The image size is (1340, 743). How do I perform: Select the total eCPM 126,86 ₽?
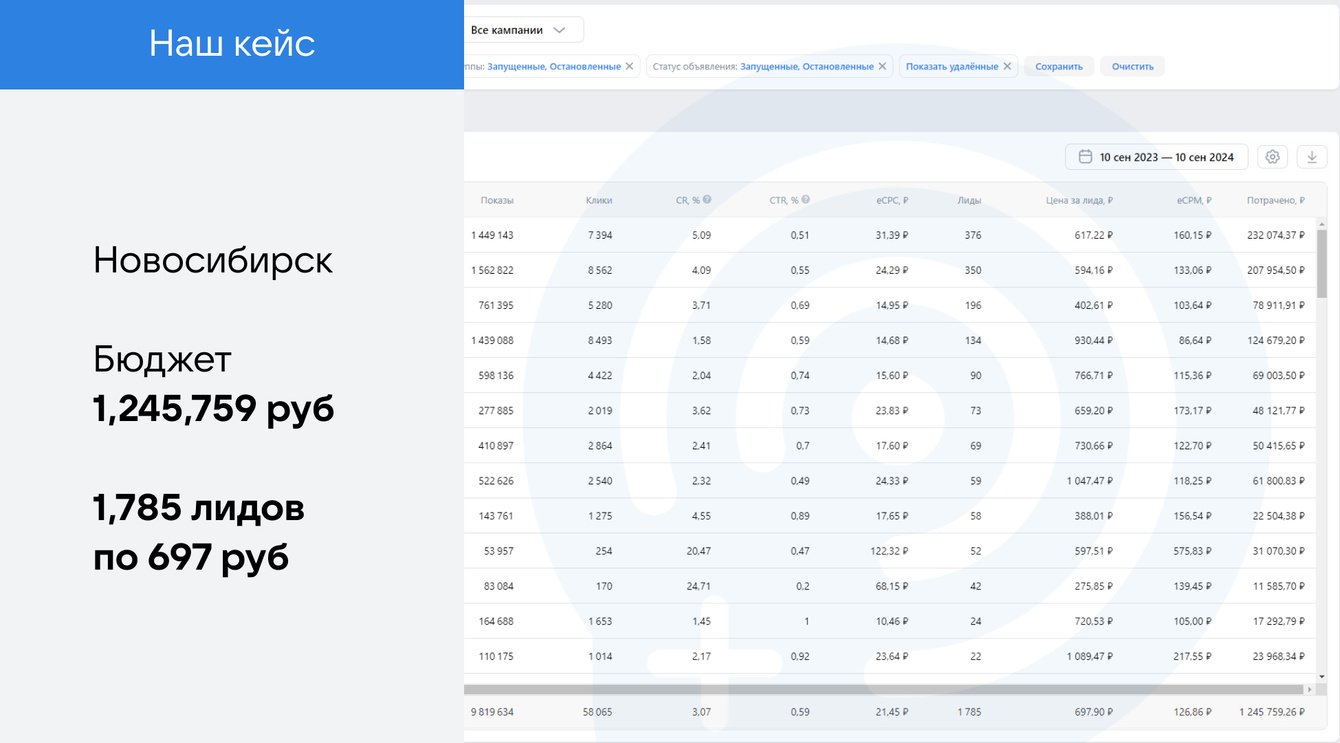tap(1191, 712)
